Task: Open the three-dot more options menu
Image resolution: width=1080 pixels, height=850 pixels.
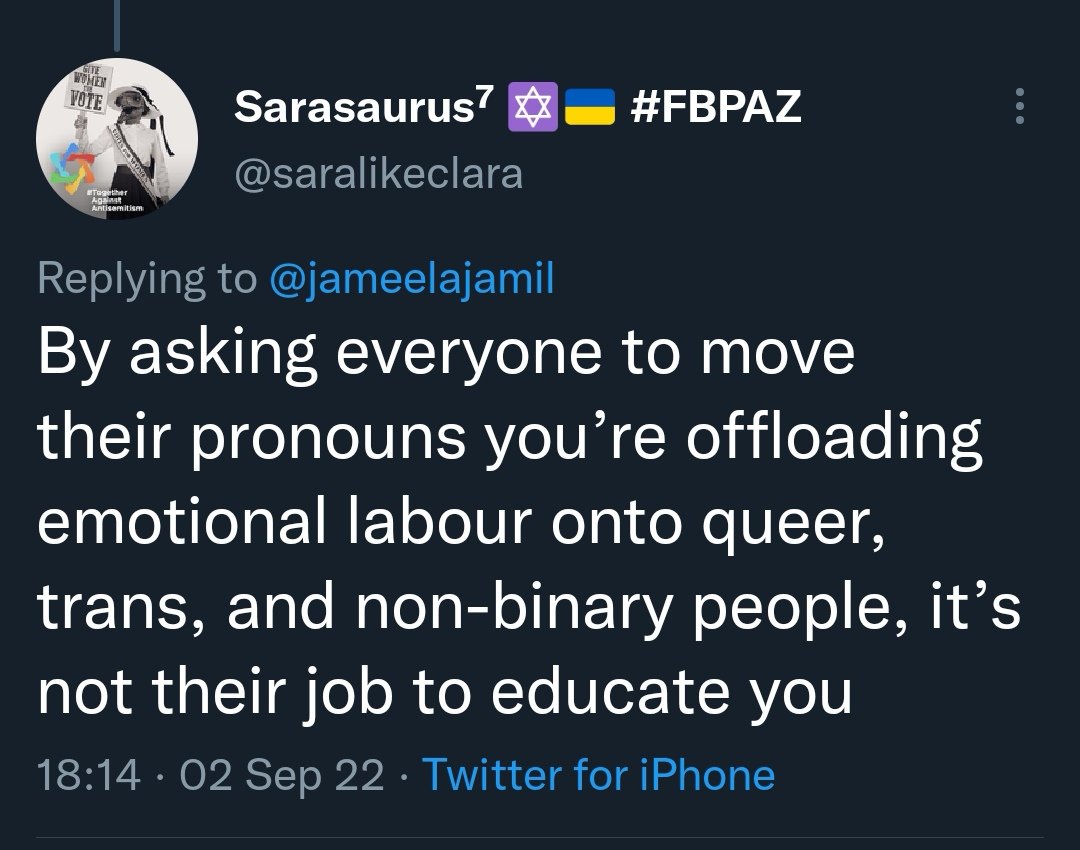Action: tap(1020, 106)
